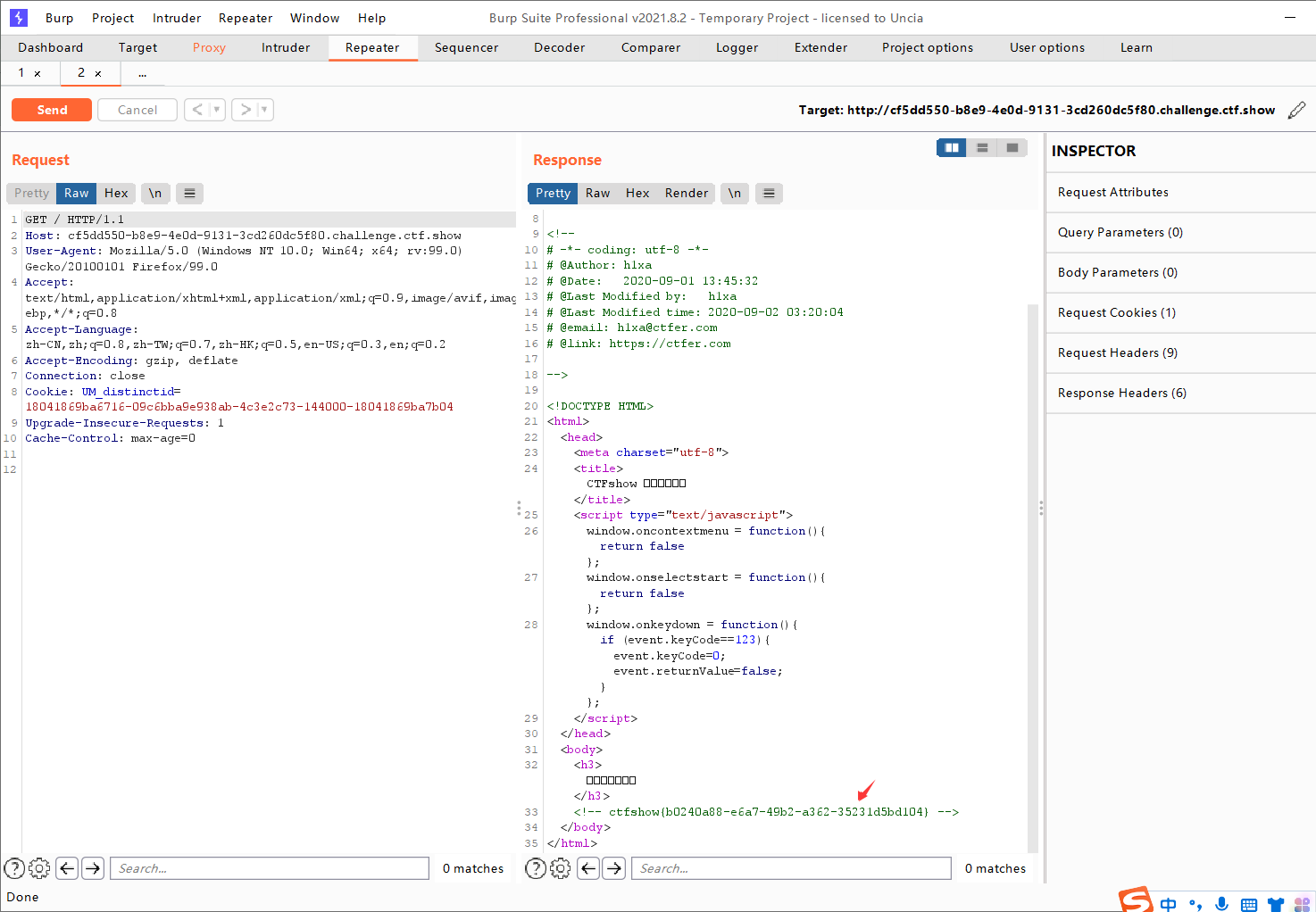Switch request view to Raw

point(77,193)
